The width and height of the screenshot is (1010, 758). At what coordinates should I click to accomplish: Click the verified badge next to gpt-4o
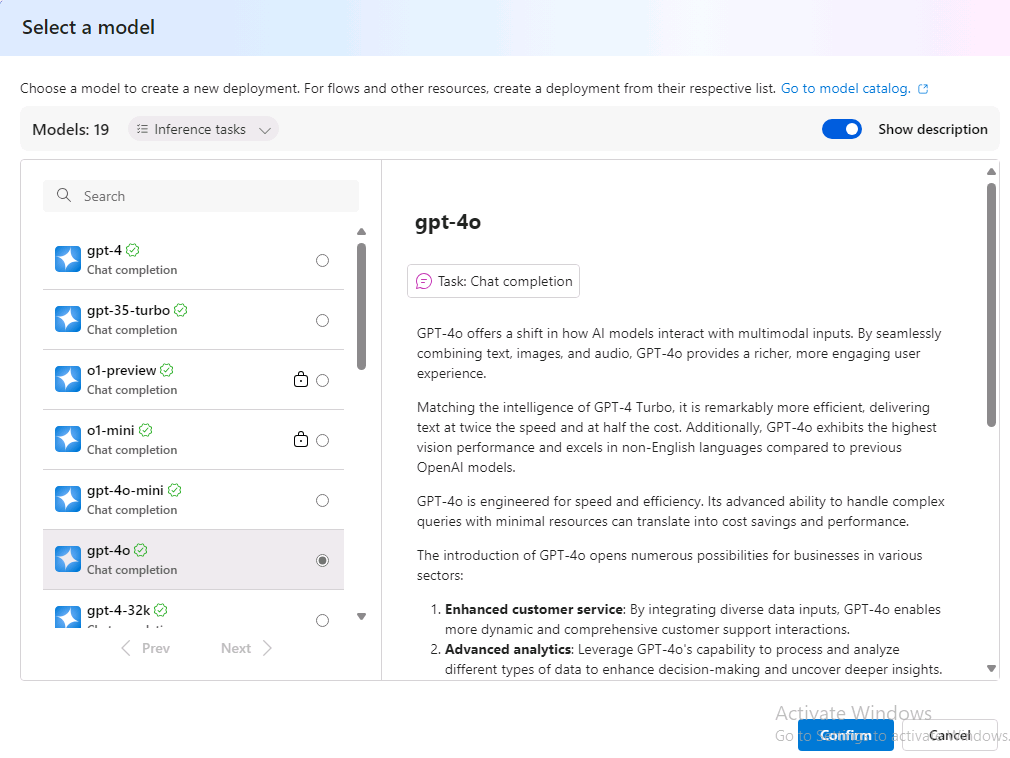click(141, 550)
